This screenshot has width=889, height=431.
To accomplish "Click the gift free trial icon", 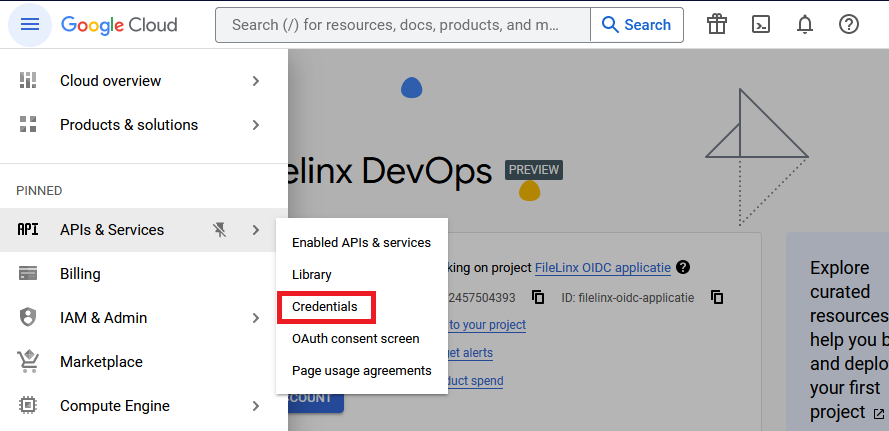I will (x=717, y=24).
